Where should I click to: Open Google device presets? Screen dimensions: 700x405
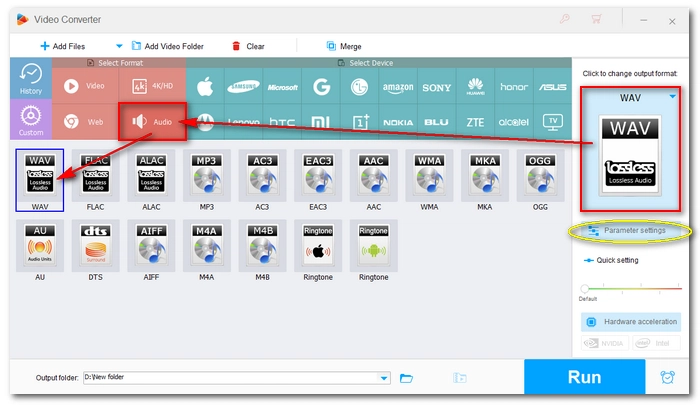pos(321,87)
